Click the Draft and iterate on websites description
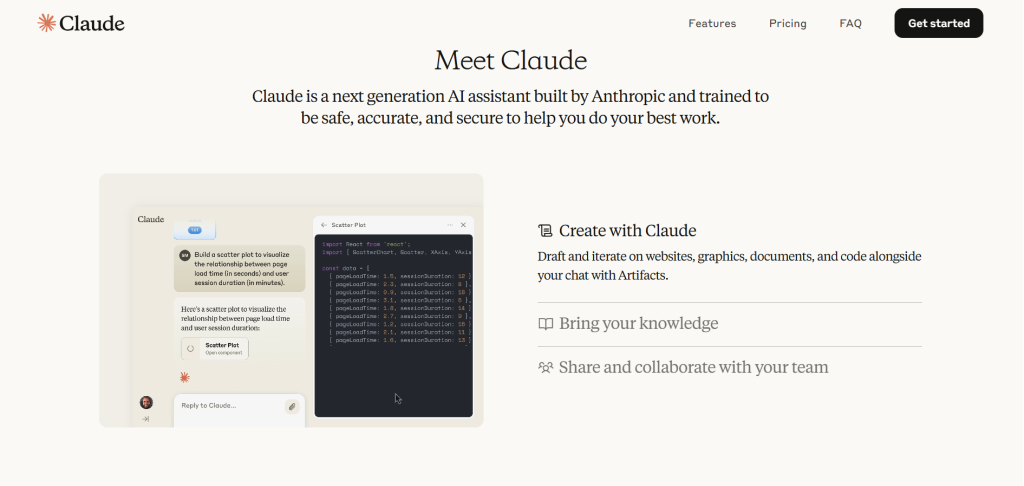 [729, 266]
